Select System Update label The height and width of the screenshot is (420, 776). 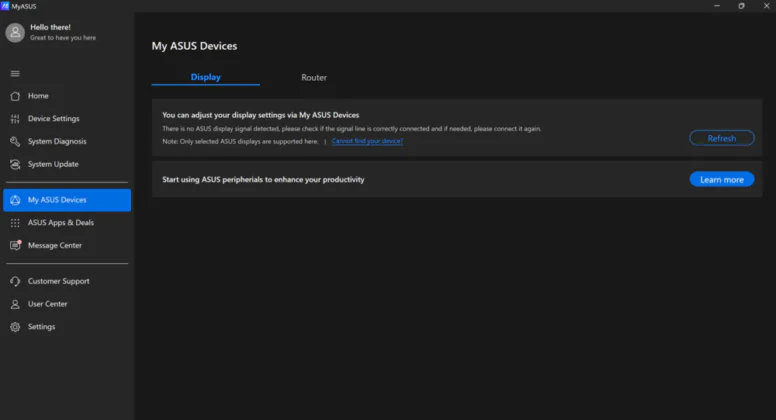tap(53, 164)
